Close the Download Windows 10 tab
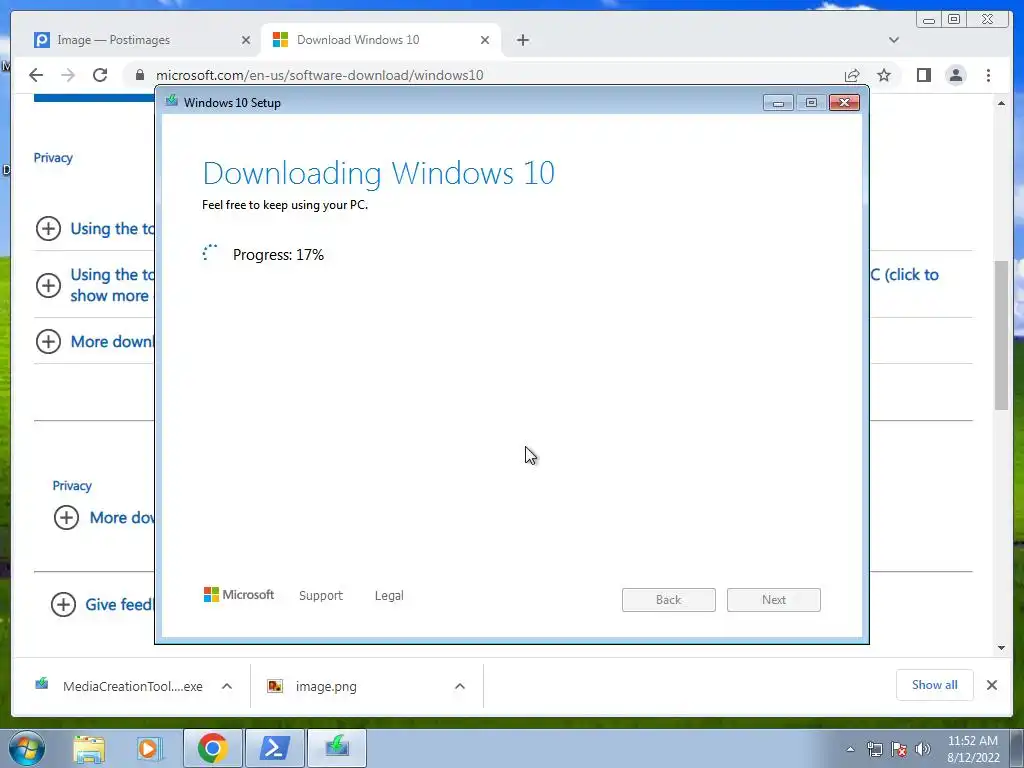Screen dimensions: 1024x768 485,40
